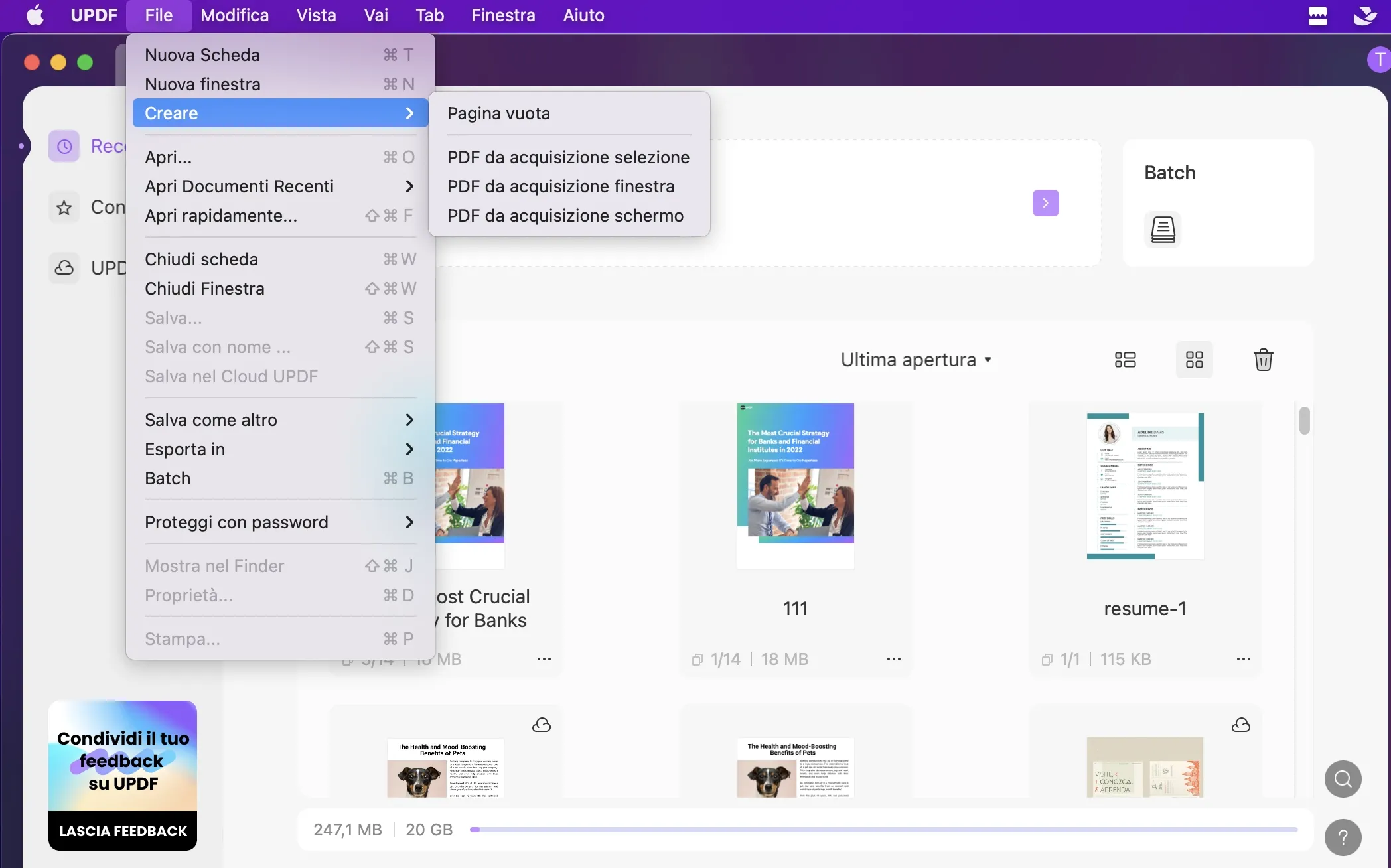Select Nuova Scheda from File menu

tap(280, 55)
